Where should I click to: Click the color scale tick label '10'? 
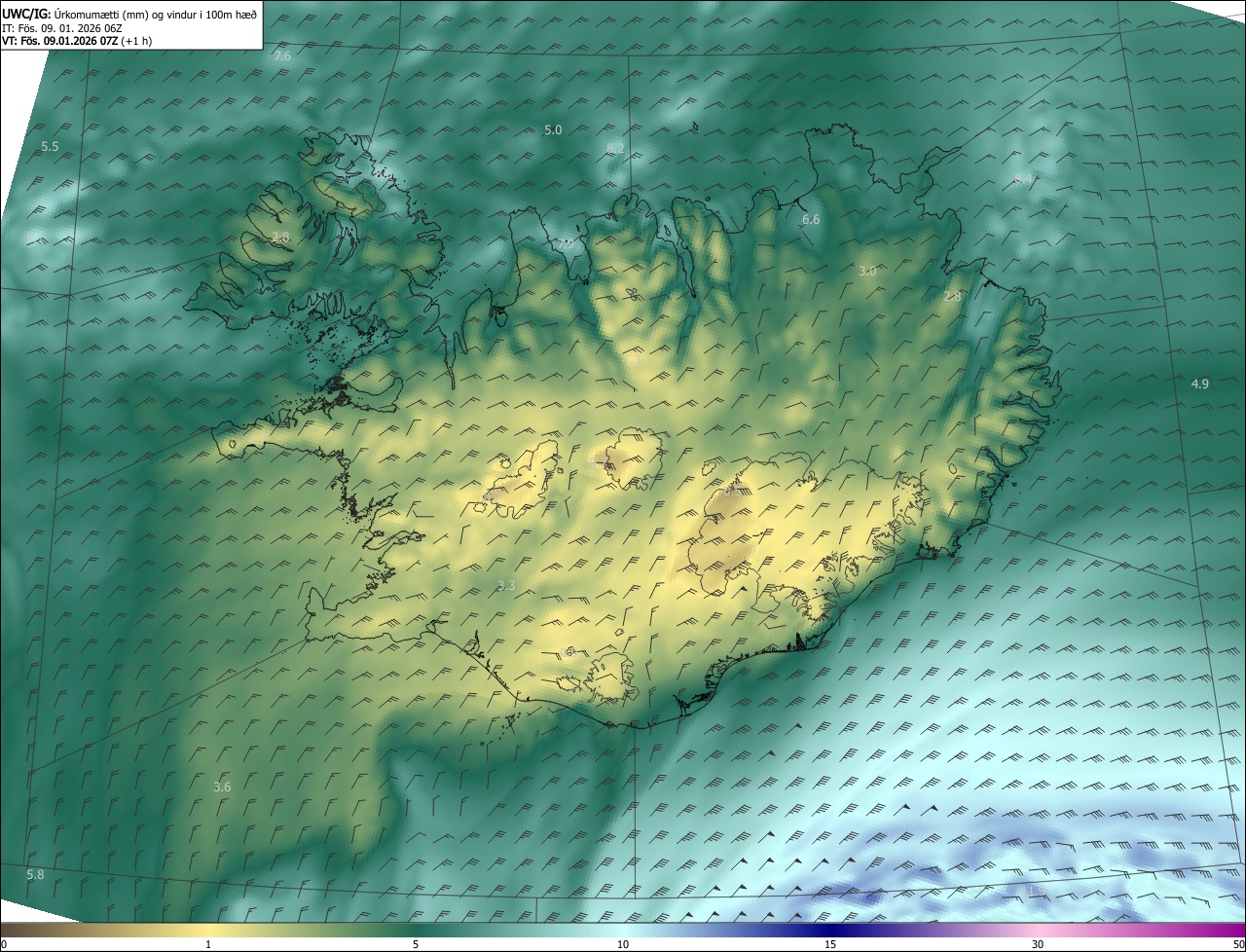(x=623, y=944)
